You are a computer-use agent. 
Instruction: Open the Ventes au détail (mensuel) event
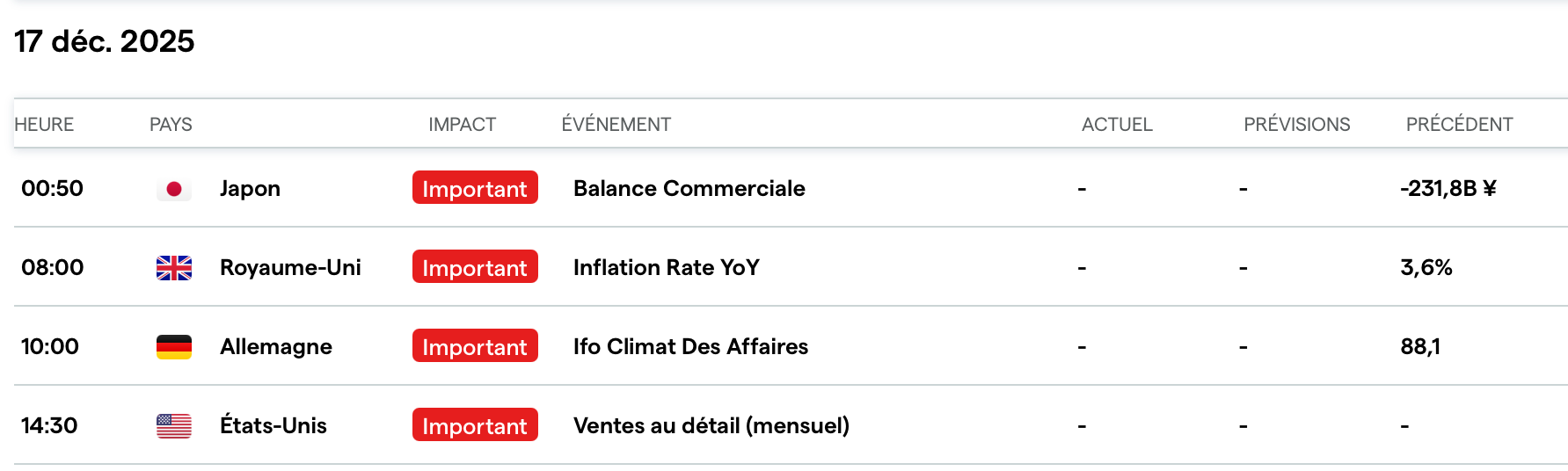(711, 425)
